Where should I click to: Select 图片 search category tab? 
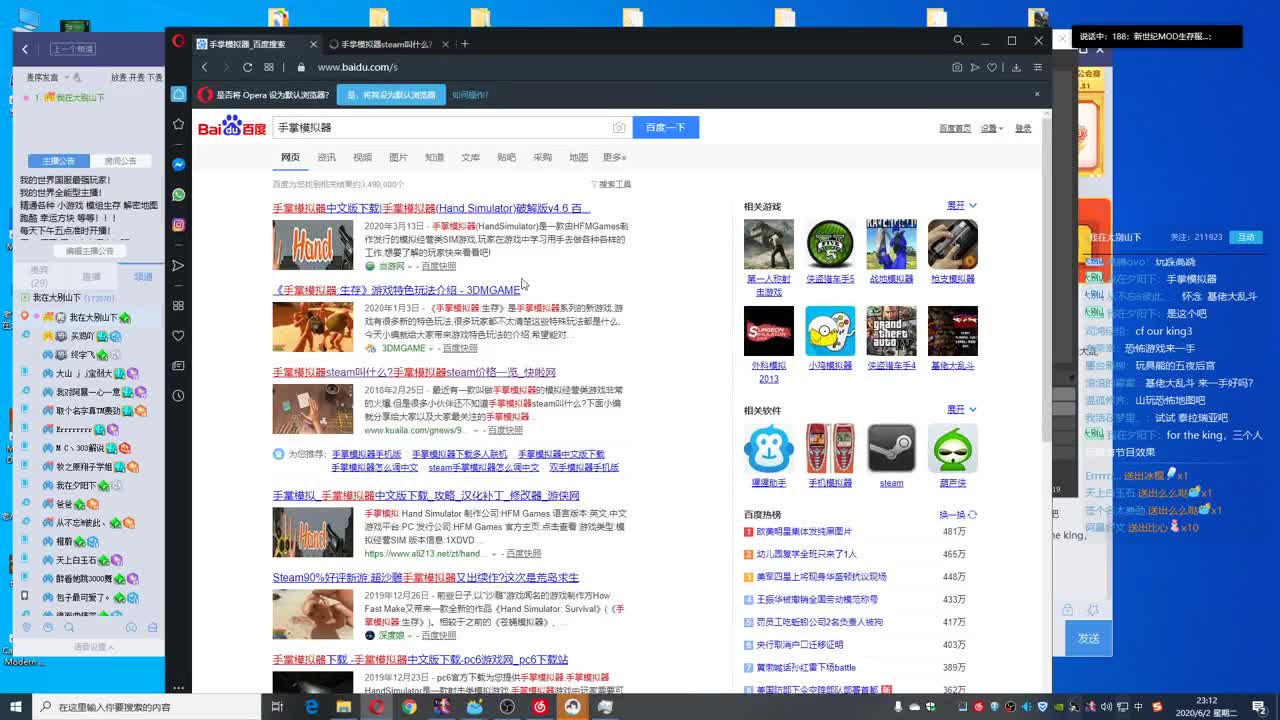[398, 157]
